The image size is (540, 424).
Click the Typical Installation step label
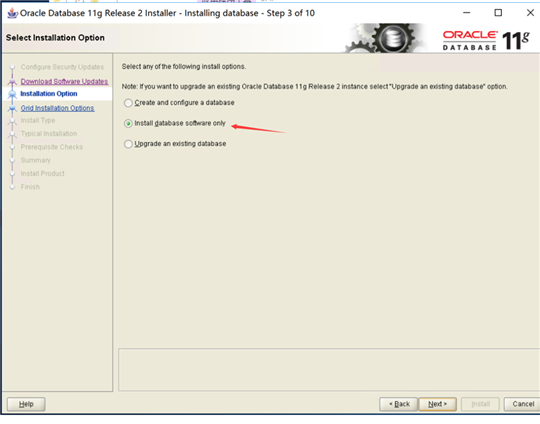(49, 134)
